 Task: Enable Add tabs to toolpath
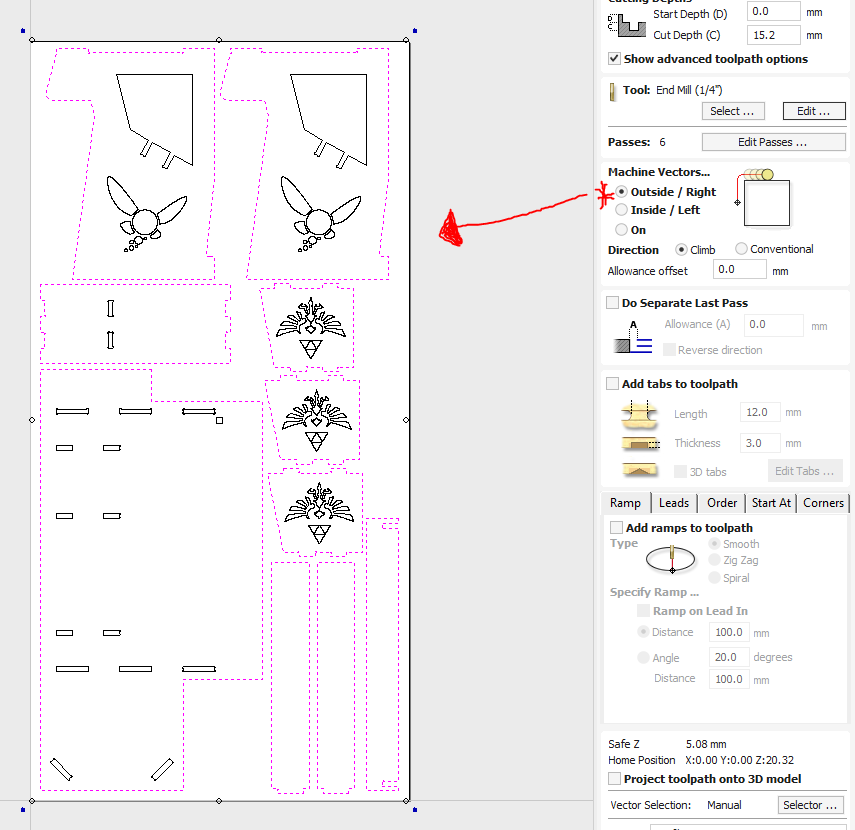click(x=612, y=384)
